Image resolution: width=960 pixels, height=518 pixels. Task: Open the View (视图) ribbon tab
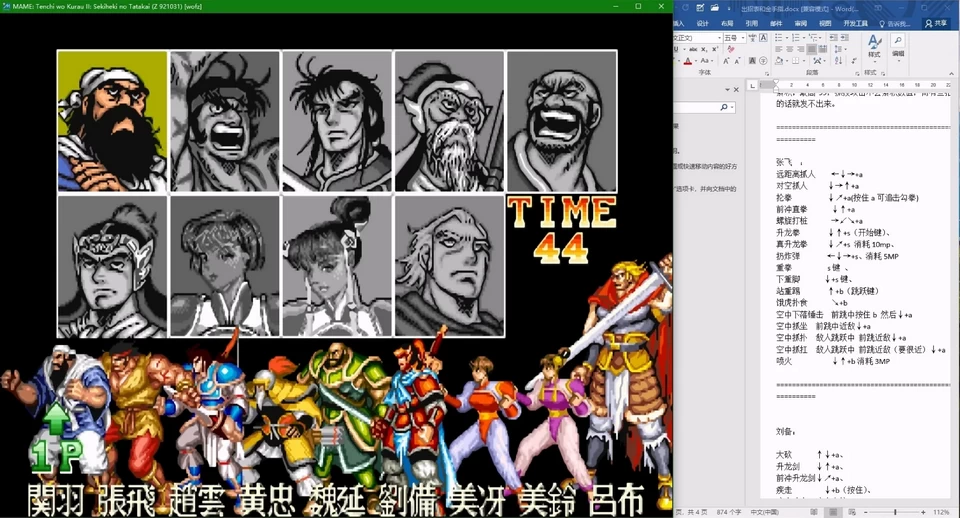[825, 23]
